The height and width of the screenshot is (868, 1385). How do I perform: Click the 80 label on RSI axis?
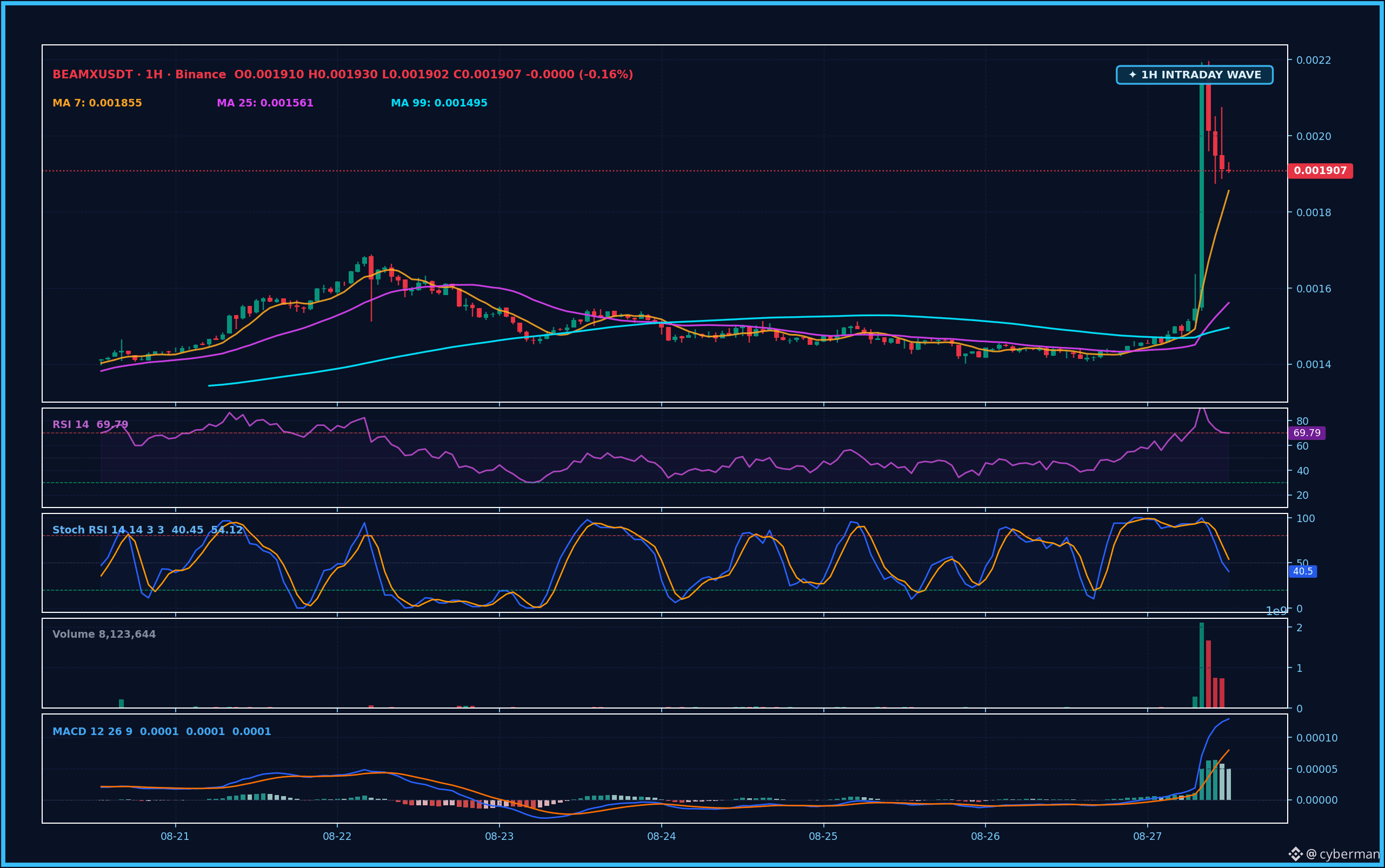coord(1302,422)
